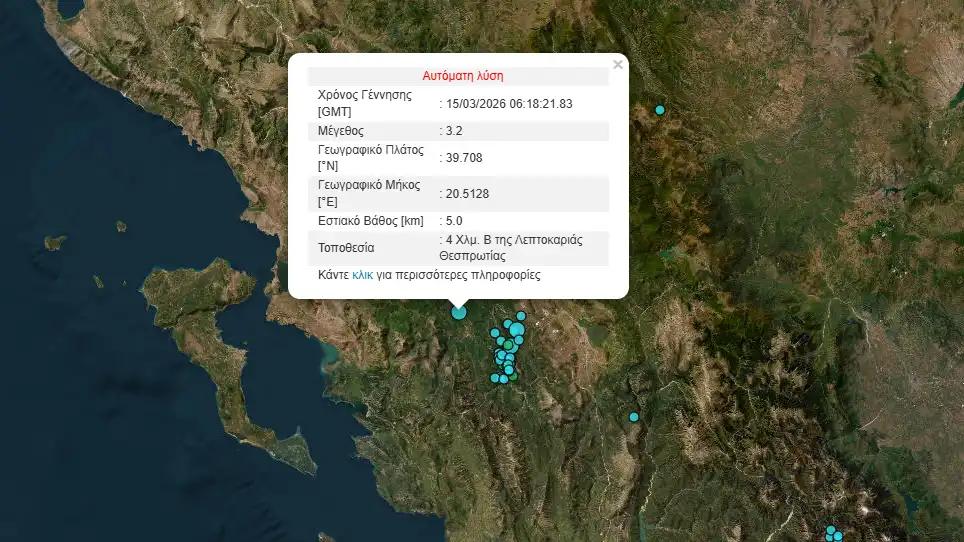Select the lone earthquake marker southeast of the cluster
This screenshot has width=964, height=542.
[633, 417]
